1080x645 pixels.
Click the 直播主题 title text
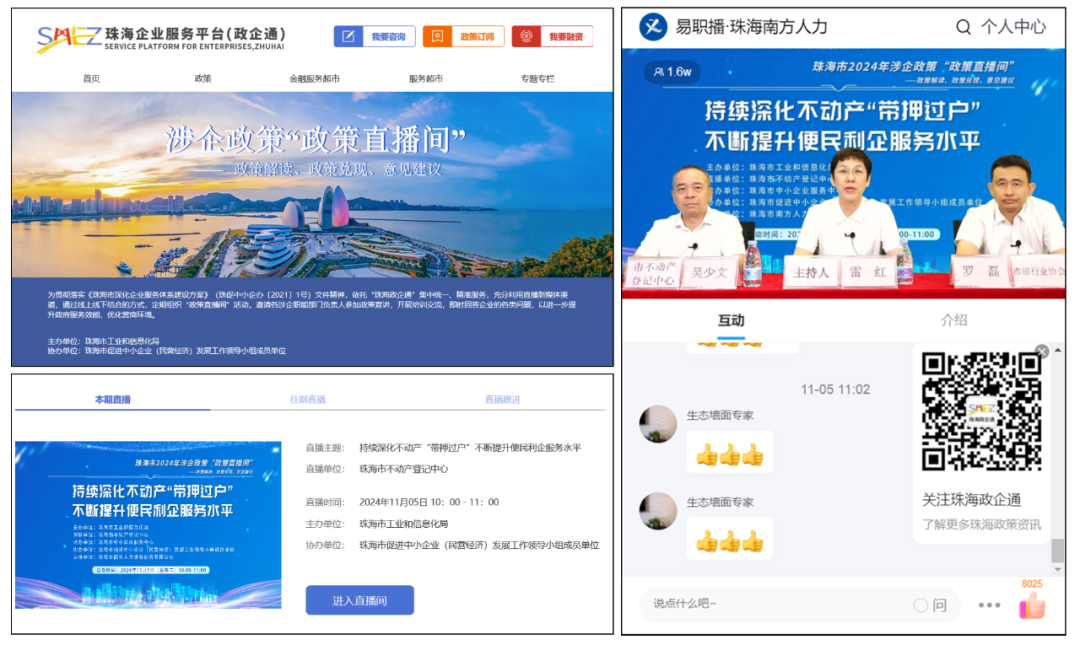point(470,448)
